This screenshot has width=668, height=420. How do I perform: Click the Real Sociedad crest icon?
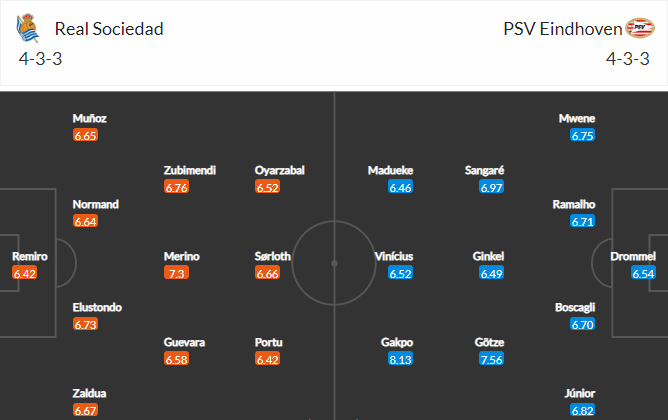coord(28,28)
